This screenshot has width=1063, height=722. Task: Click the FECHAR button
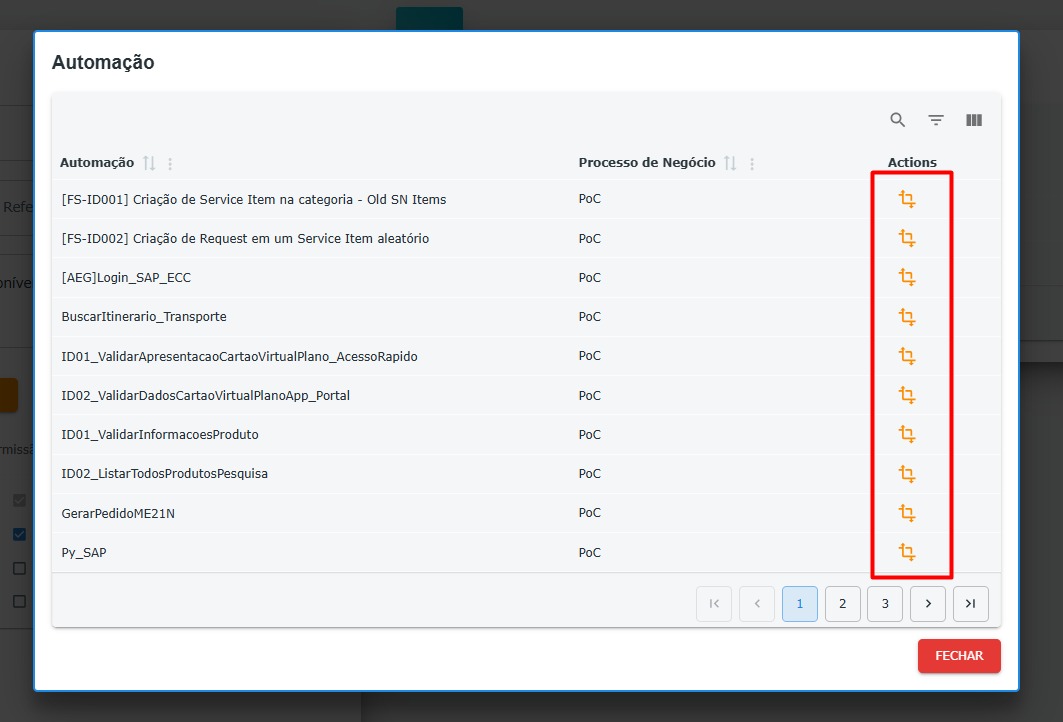(959, 656)
